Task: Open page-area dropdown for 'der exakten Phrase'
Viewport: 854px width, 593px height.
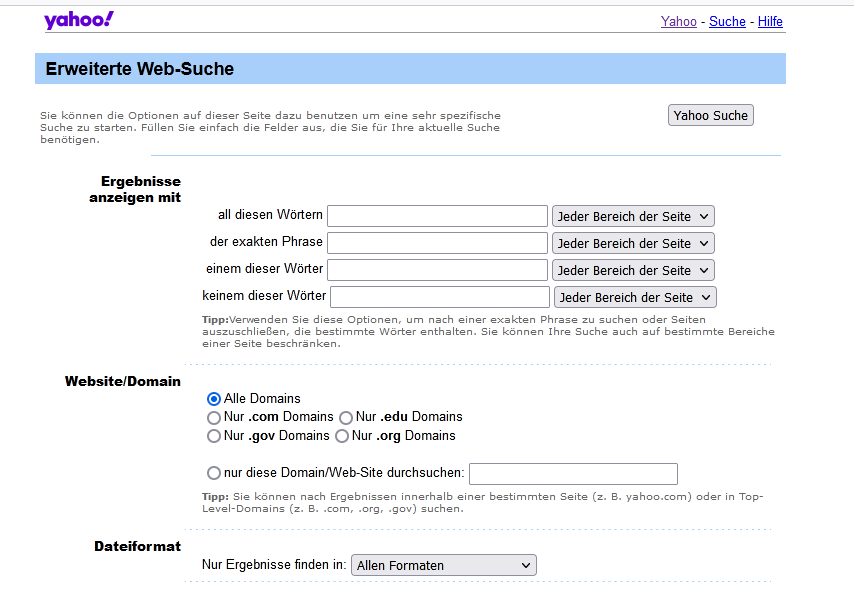Action: pos(633,243)
